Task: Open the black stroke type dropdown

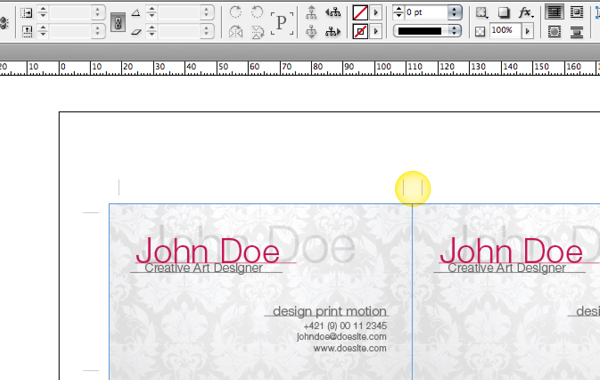Action: [x=427, y=31]
